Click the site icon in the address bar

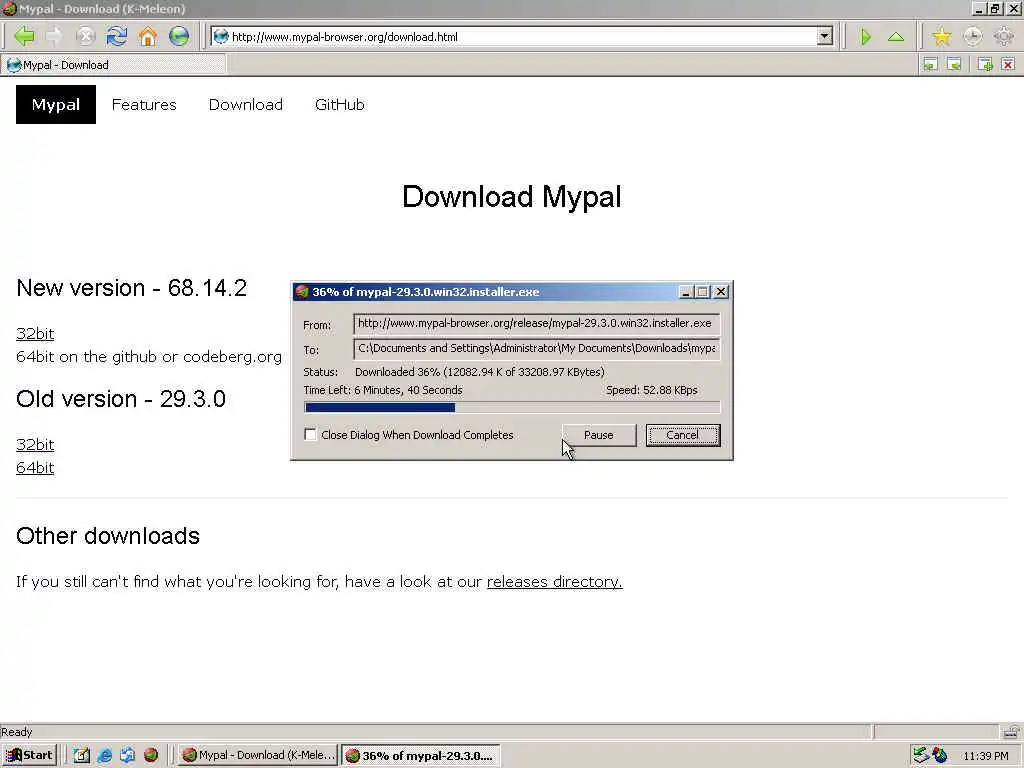[x=221, y=37]
